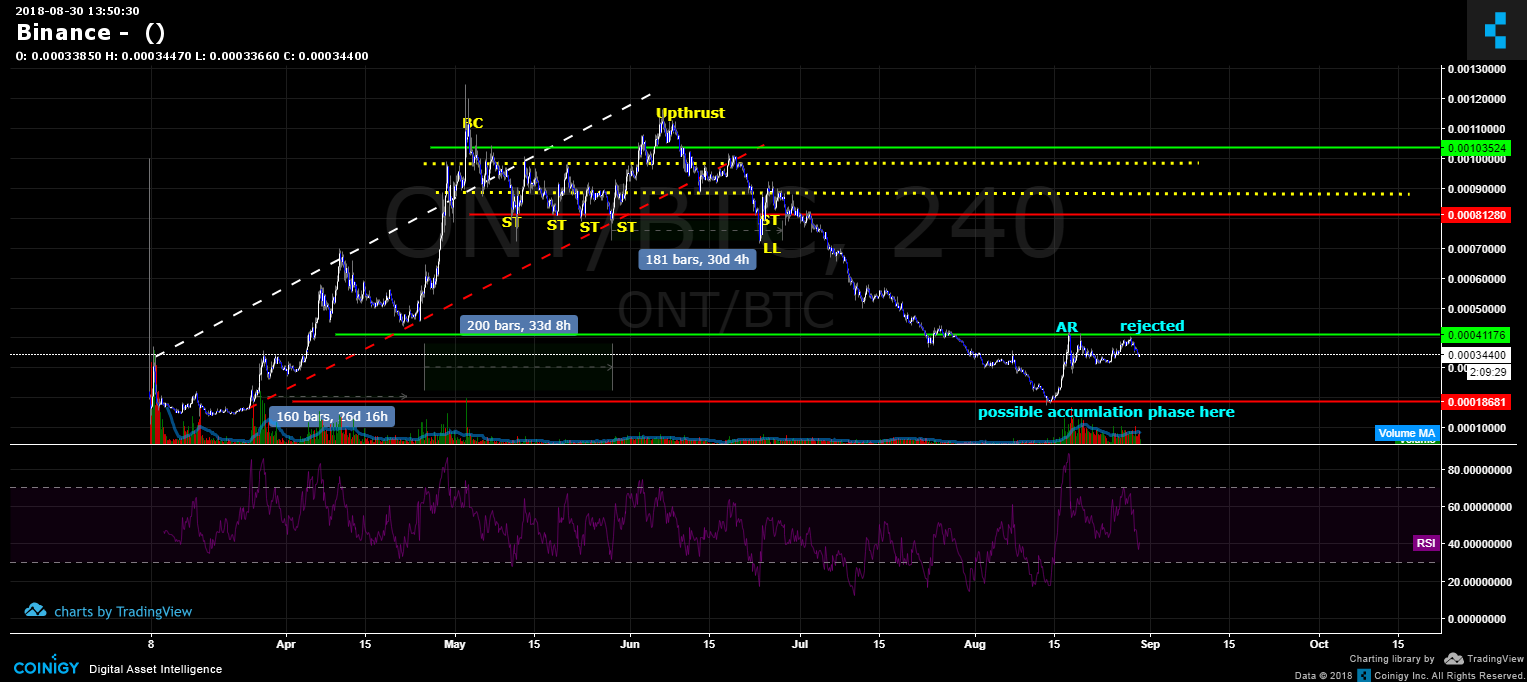Open the 'charts by TradingView' link
The height and width of the screenshot is (682, 1527).
click(x=123, y=611)
